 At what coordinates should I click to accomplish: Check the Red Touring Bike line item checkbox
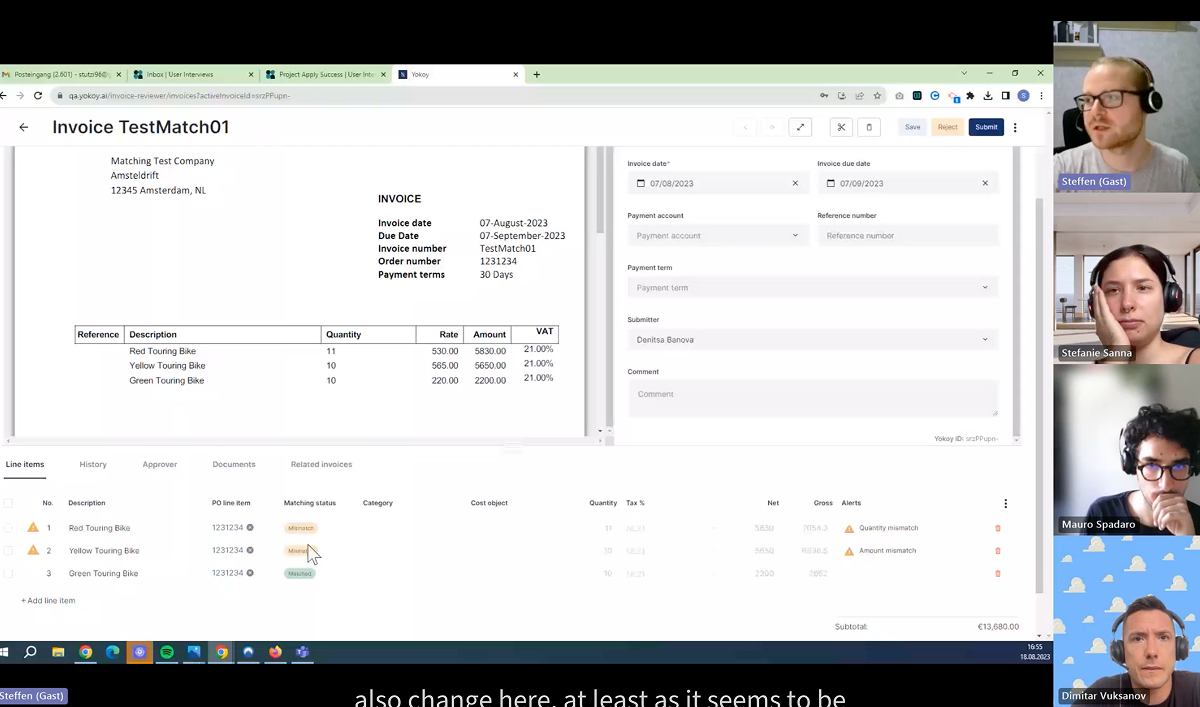click(x=8, y=527)
